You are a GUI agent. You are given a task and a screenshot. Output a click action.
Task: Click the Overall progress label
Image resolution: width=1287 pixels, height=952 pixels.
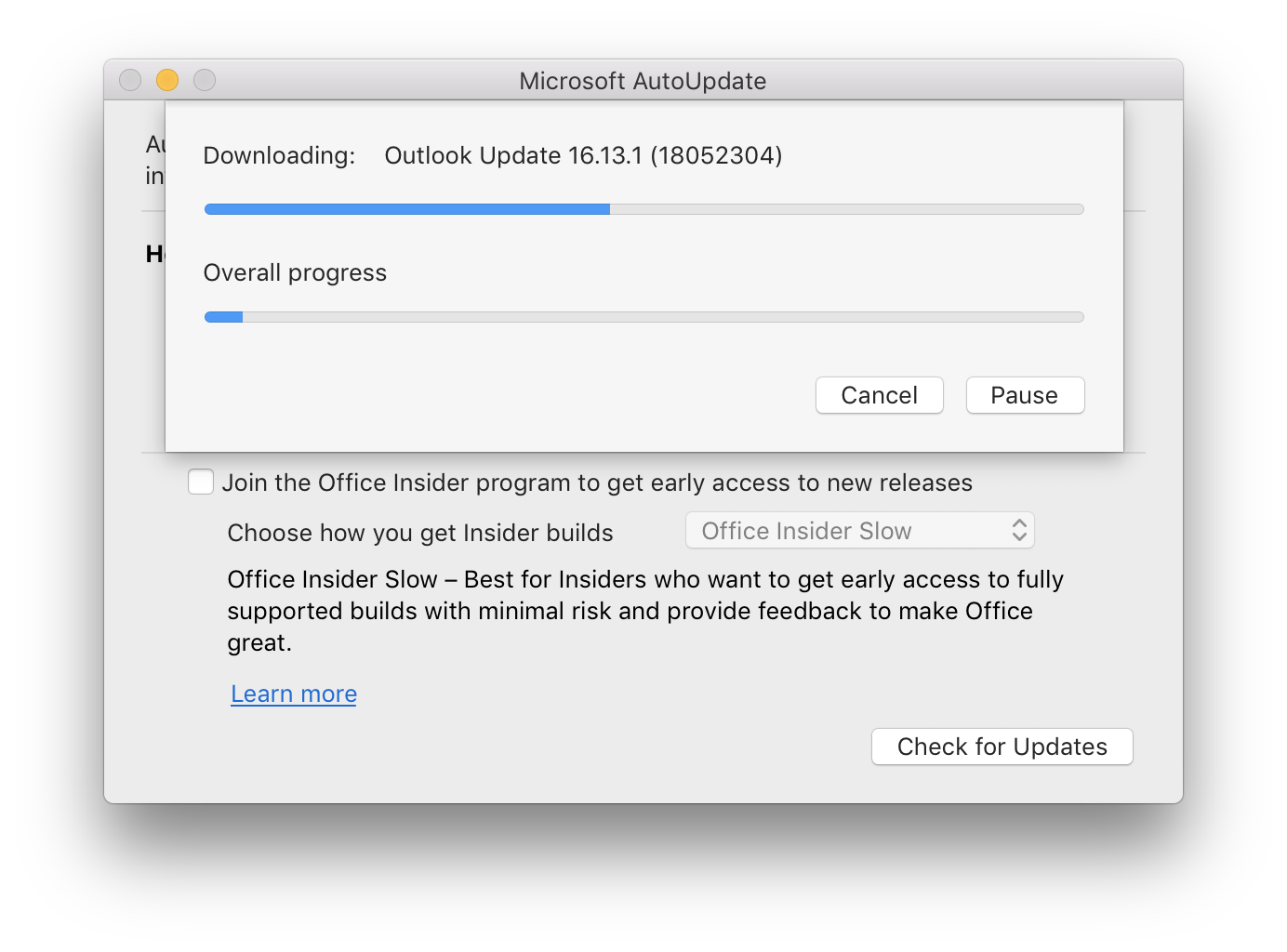(x=295, y=272)
